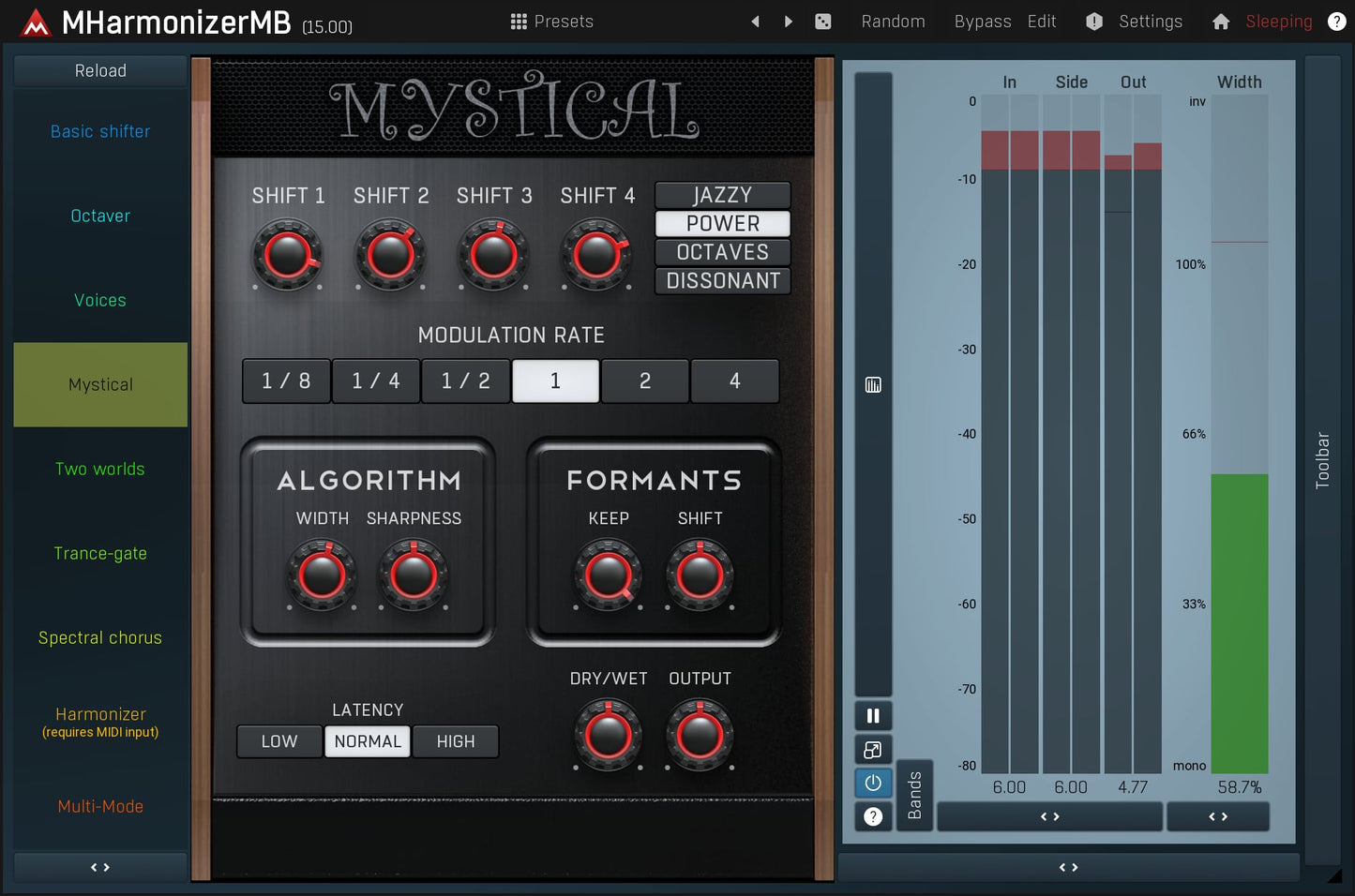Click the Reload button
Viewport: 1355px width, 896px height.
point(99,69)
